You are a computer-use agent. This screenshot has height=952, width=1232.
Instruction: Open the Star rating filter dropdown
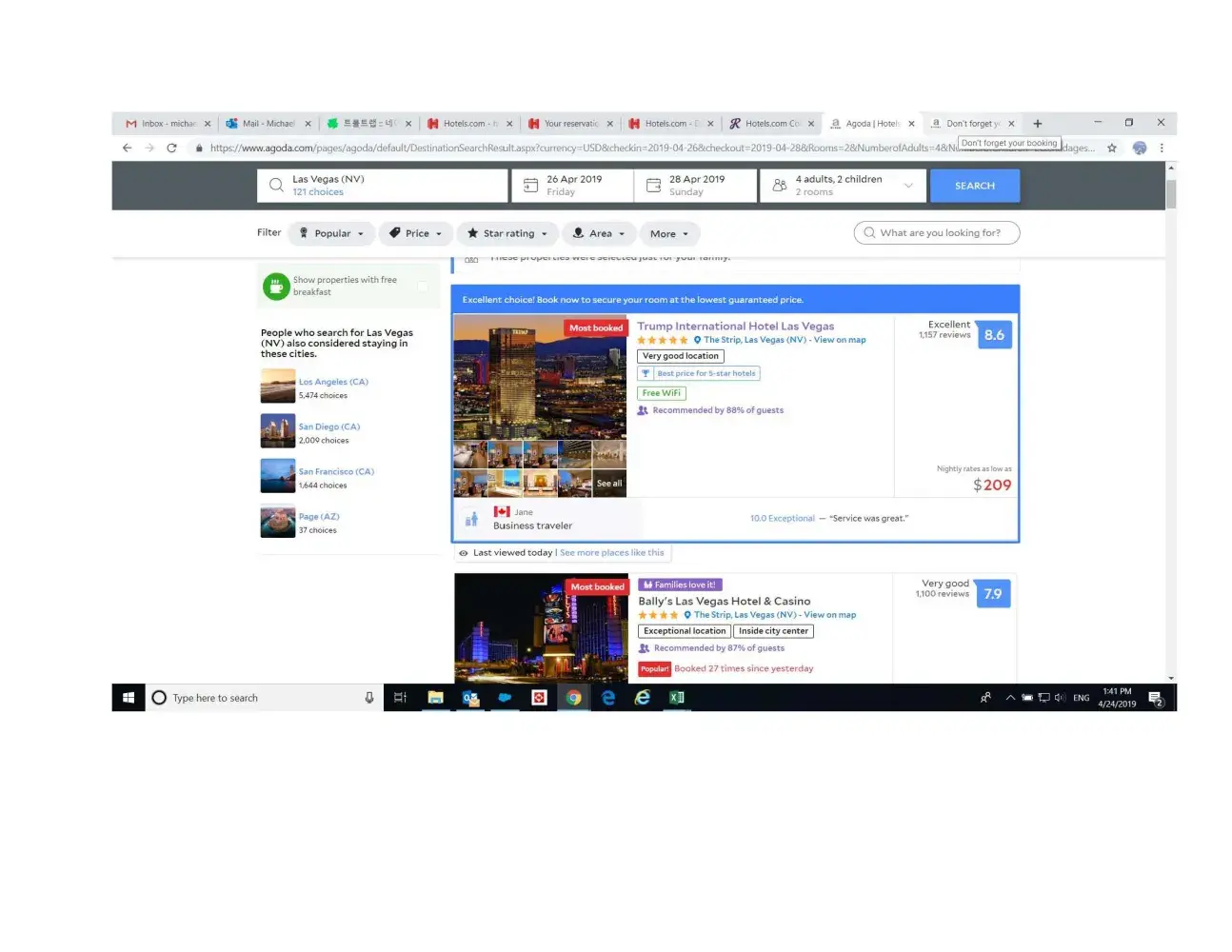point(507,233)
